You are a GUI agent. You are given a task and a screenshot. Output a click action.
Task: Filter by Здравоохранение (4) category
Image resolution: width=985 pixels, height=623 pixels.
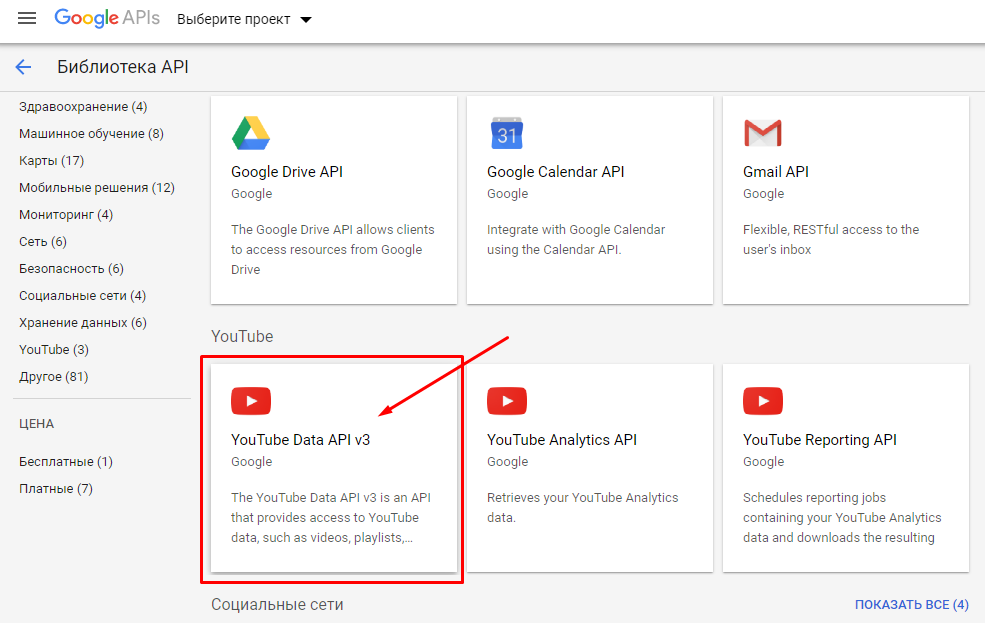(x=83, y=107)
